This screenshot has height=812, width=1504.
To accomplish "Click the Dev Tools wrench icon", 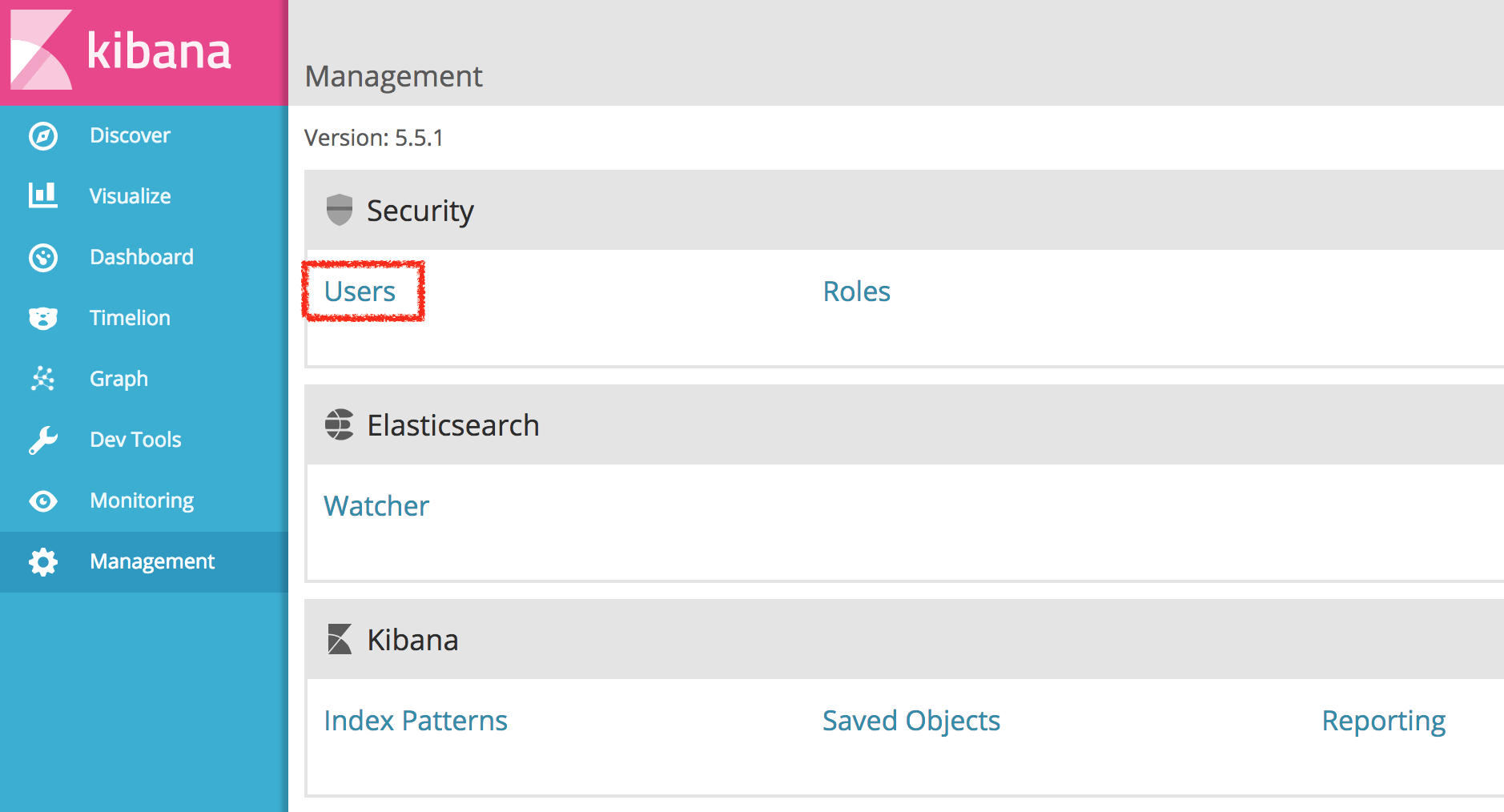I will pos(43,440).
